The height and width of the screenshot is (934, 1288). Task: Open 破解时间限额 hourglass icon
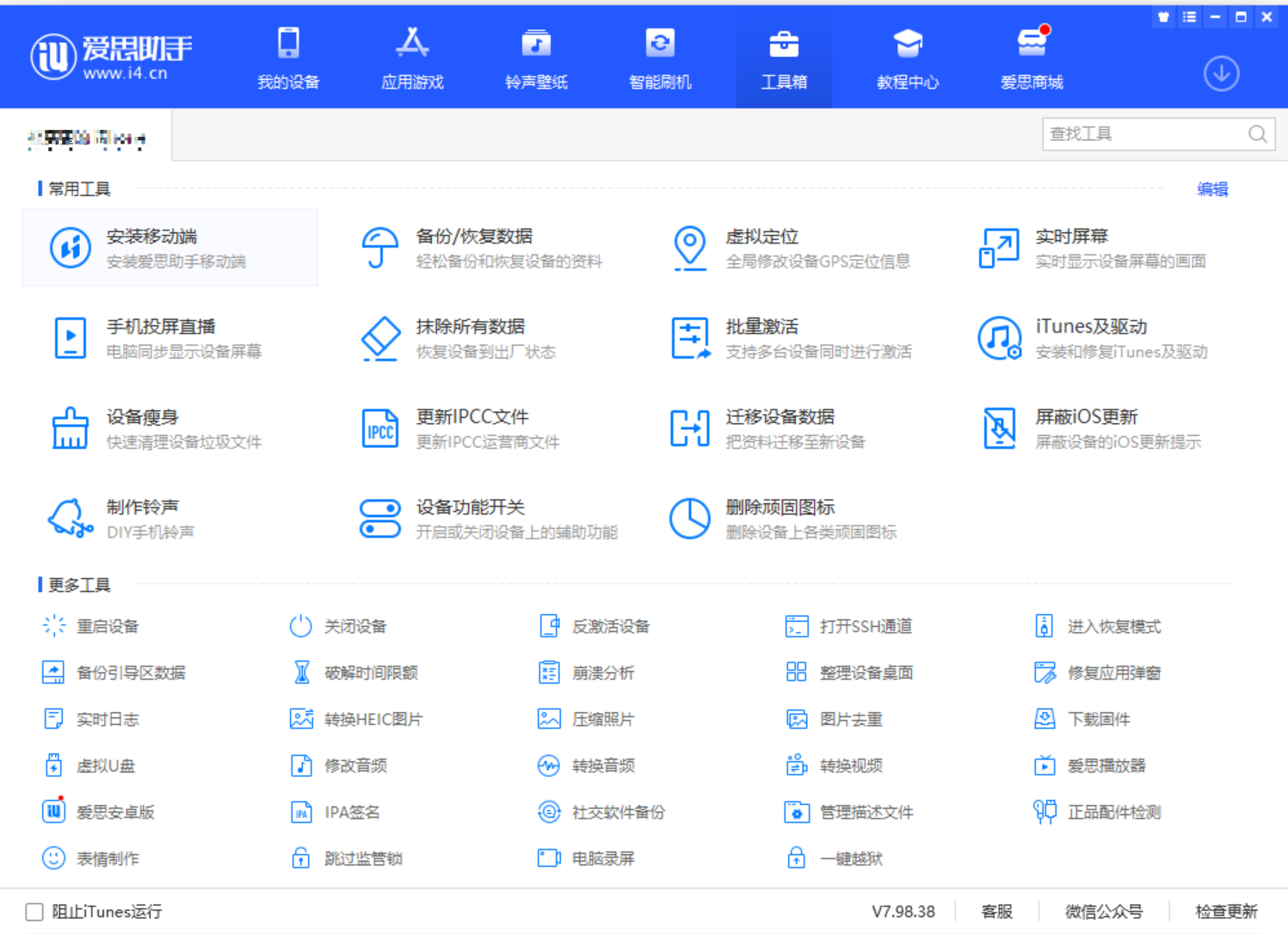click(301, 673)
